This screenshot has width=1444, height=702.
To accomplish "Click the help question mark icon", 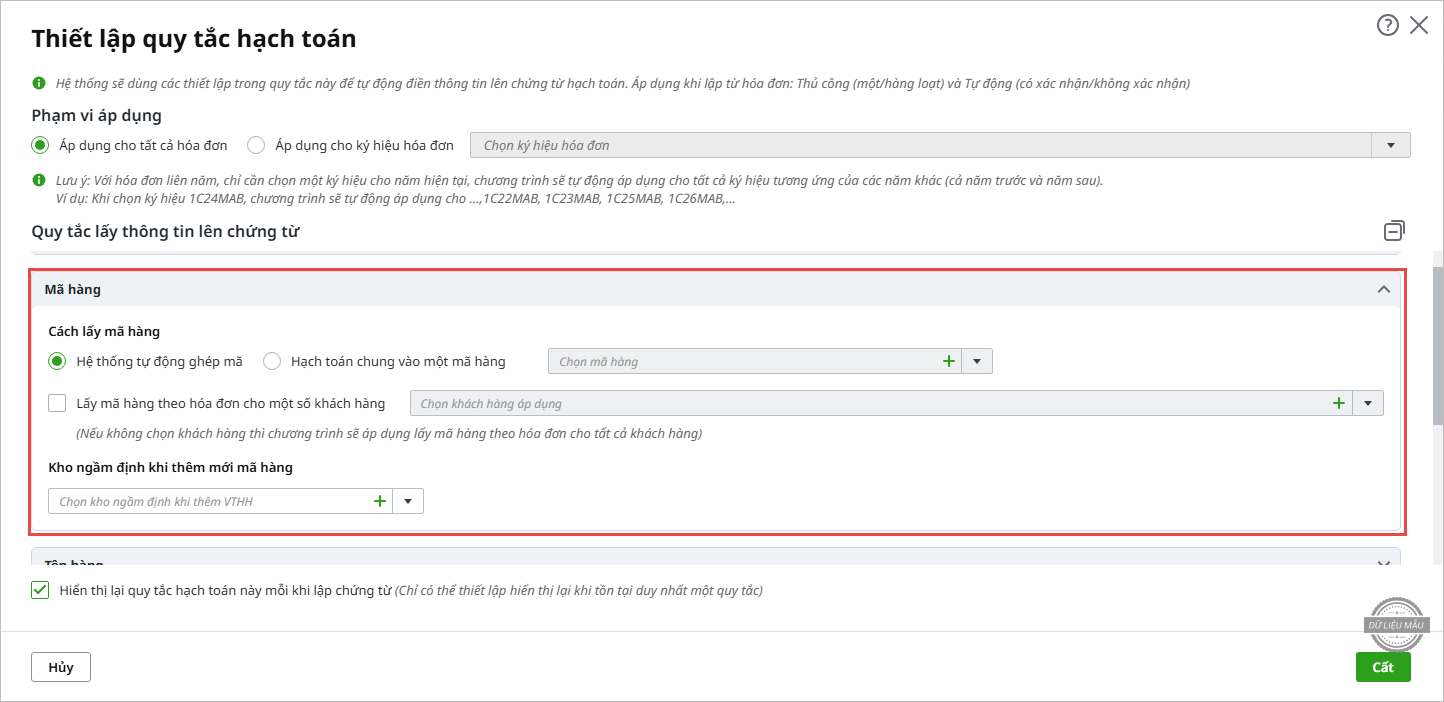I will tap(1387, 26).
